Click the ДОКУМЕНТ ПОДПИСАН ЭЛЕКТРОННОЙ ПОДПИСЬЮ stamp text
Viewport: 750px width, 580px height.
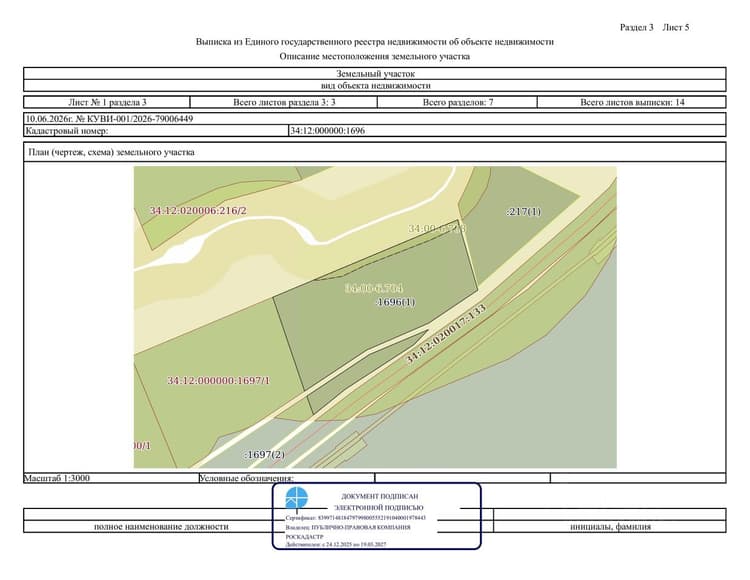coord(379,502)
